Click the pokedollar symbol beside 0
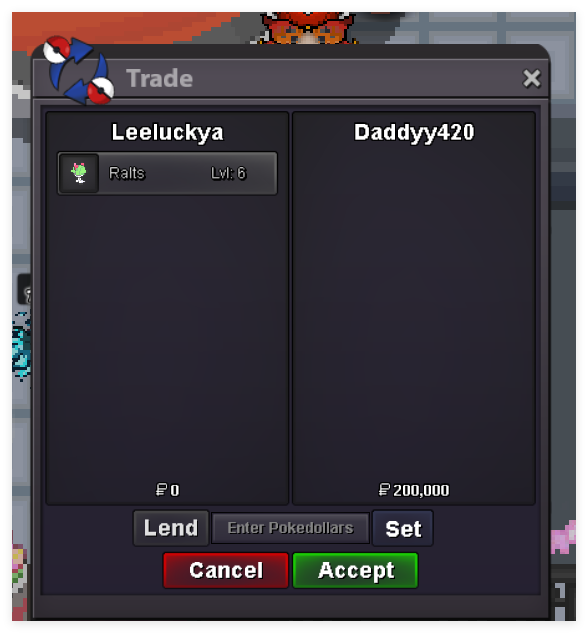The height and width of the screenshot is (633, 588). pyautogui.click(x=161, y=490)
